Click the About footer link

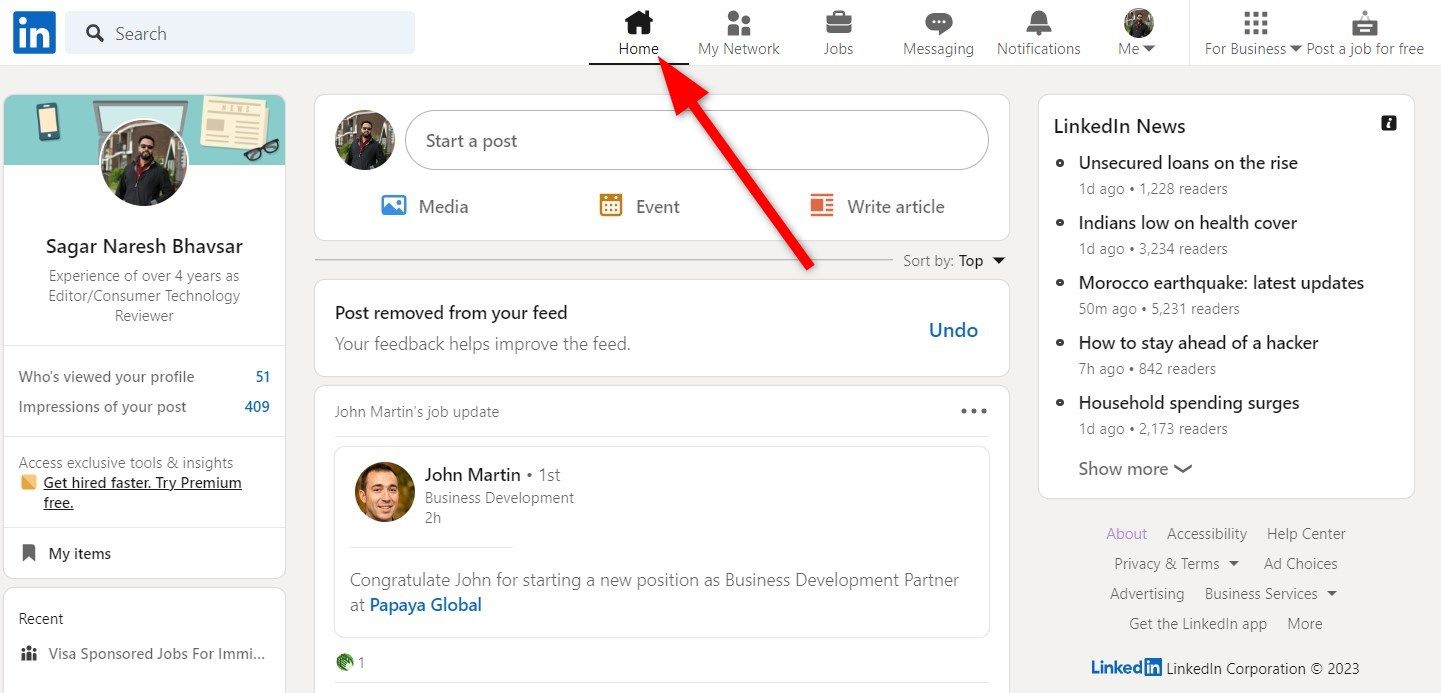tap(1126, 534)
